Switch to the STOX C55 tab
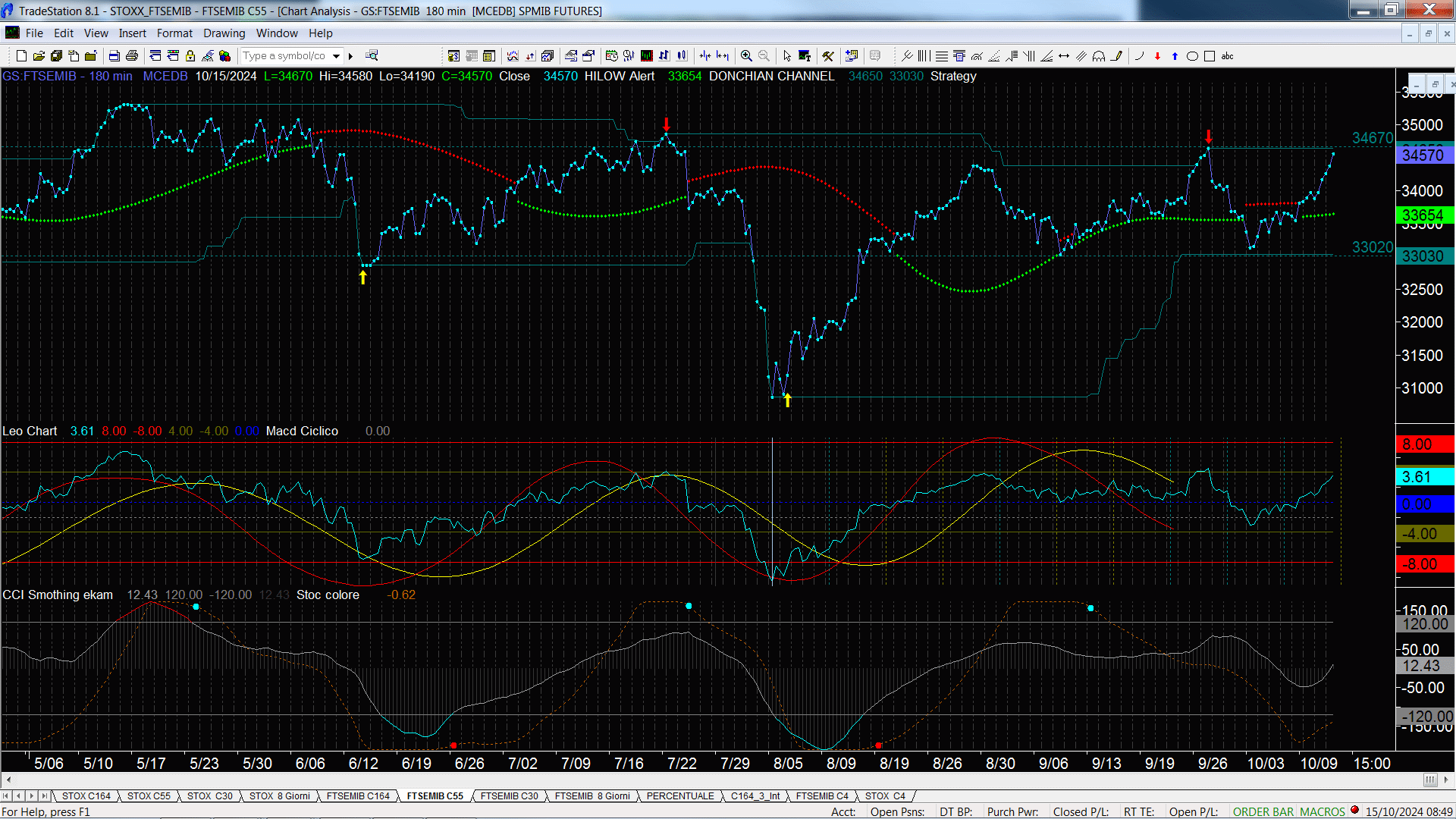 (x=149, y=795)
